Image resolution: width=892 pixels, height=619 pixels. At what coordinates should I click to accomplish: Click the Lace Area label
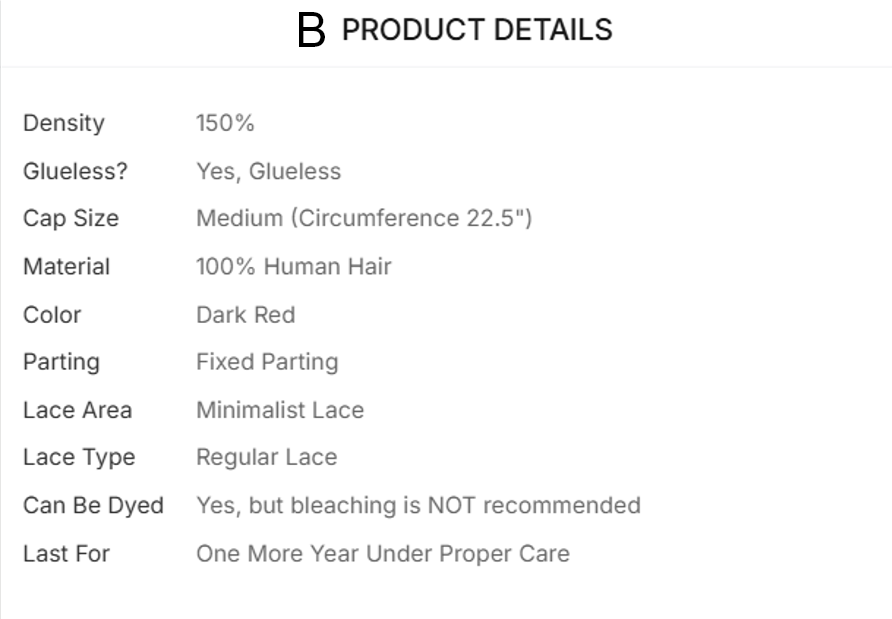pyautogui.click(x=78, y=409)
